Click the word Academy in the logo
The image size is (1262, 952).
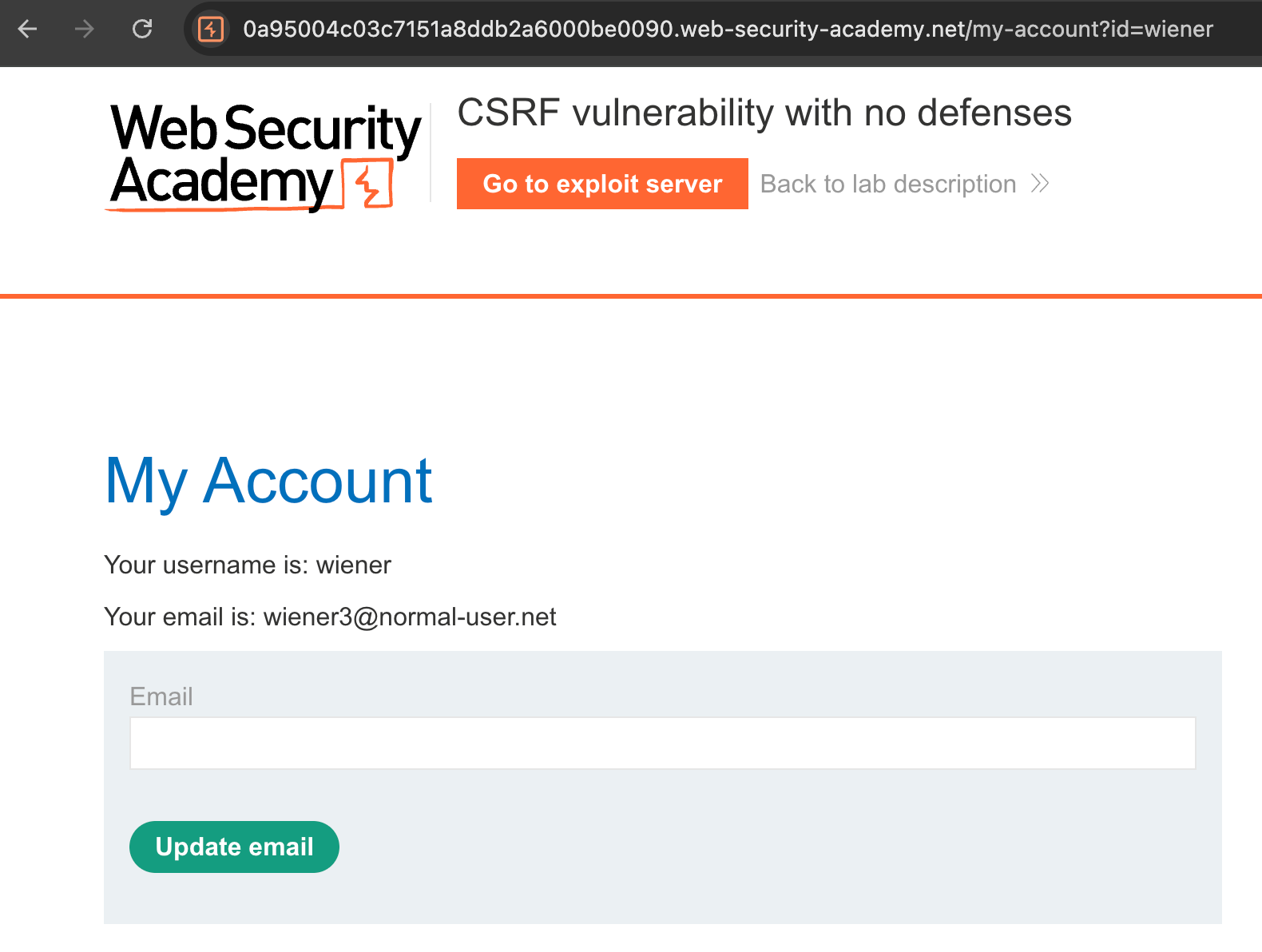(222, 182)
